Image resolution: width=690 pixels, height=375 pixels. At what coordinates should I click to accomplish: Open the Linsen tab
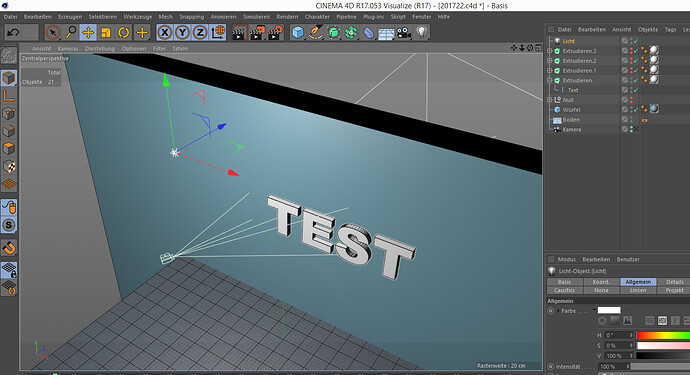click(638, 290)
